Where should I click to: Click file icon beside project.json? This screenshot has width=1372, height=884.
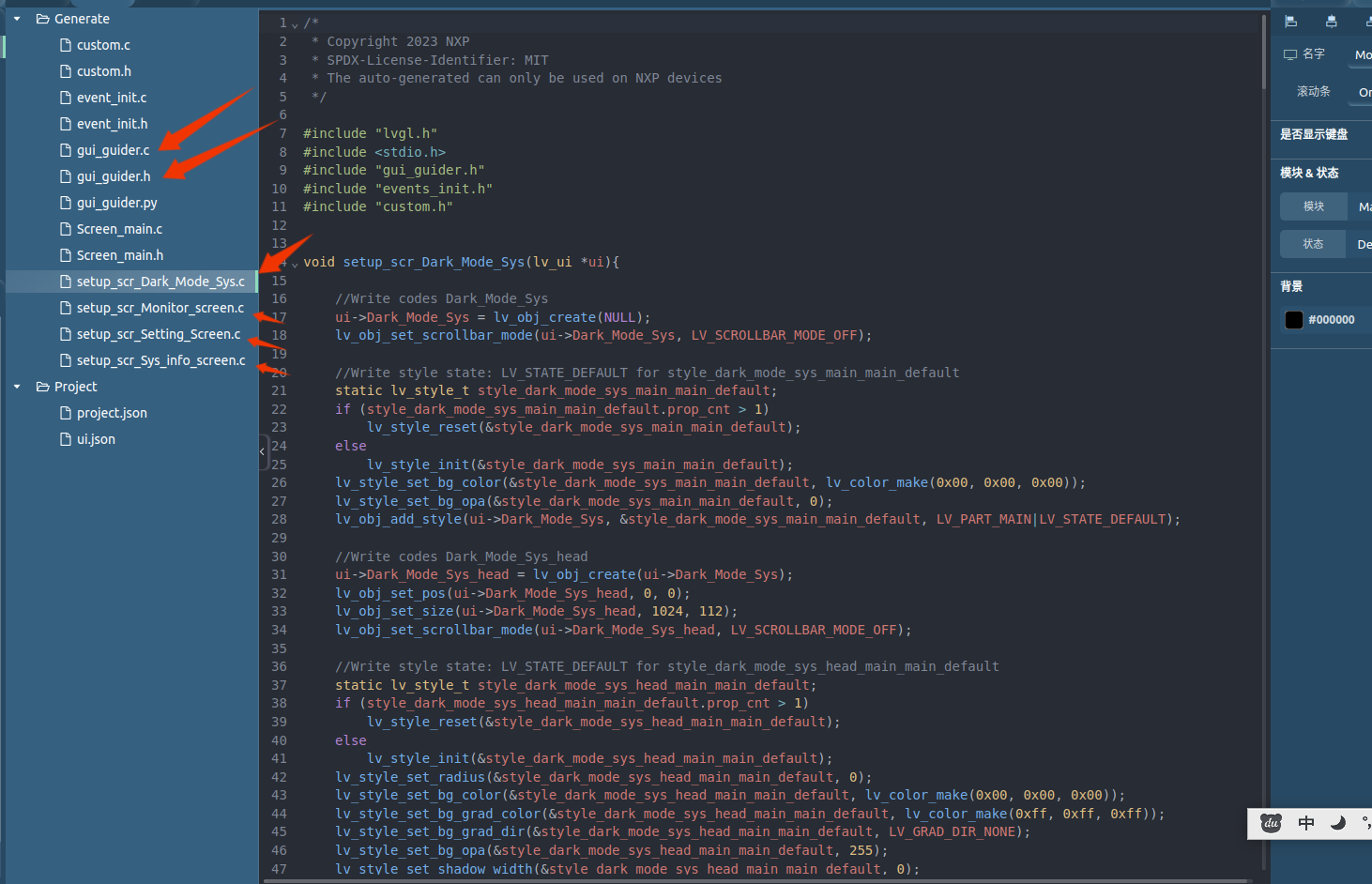click(x=66, y=413)
